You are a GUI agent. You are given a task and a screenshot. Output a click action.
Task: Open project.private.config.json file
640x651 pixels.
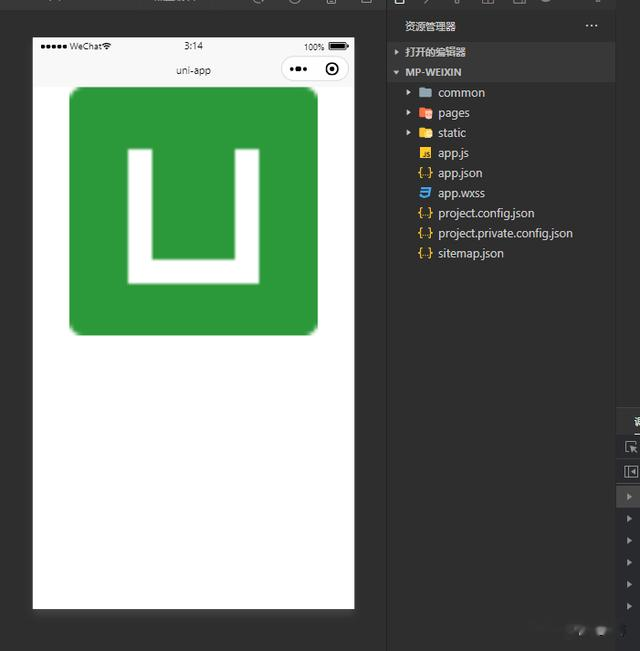505,233
